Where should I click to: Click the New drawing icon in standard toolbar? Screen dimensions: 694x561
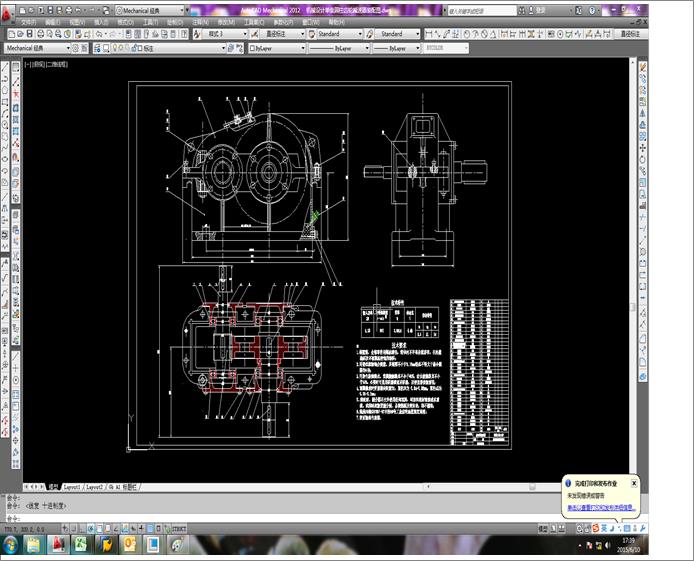tap(9, 33)
